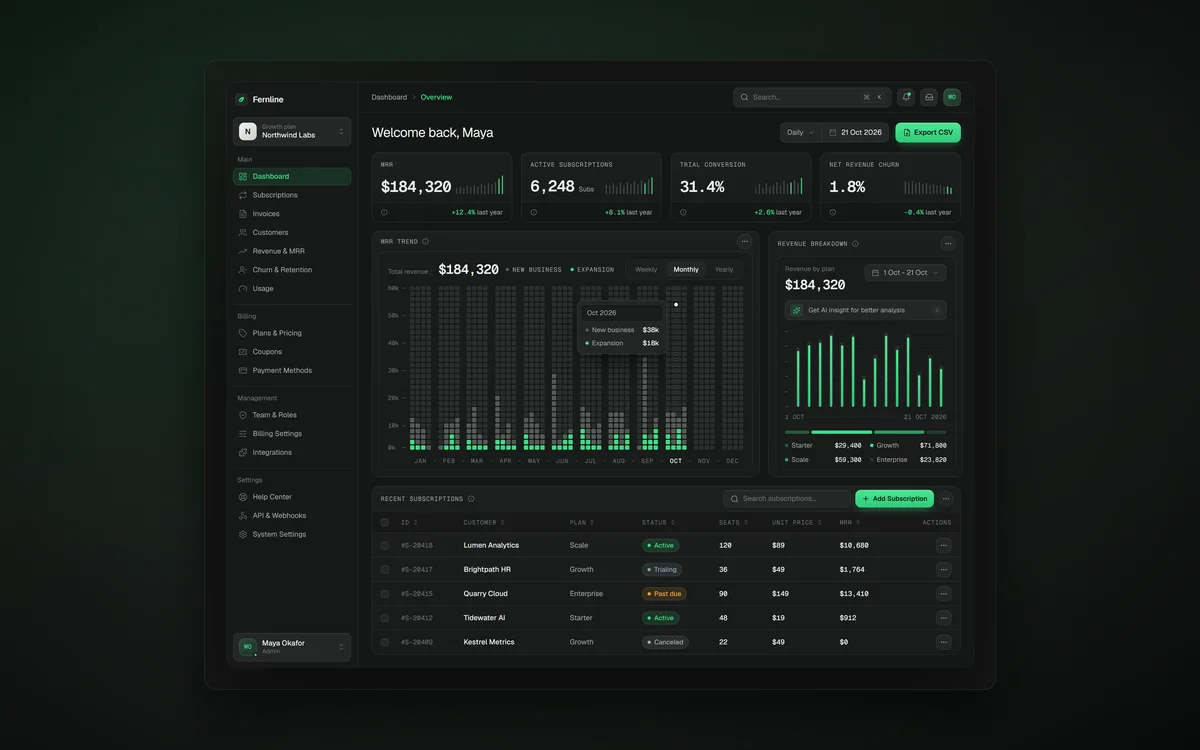Click the Fernline leaf logo icon
This screenshot has width=1200, height=750.
(x=241, y=99)
